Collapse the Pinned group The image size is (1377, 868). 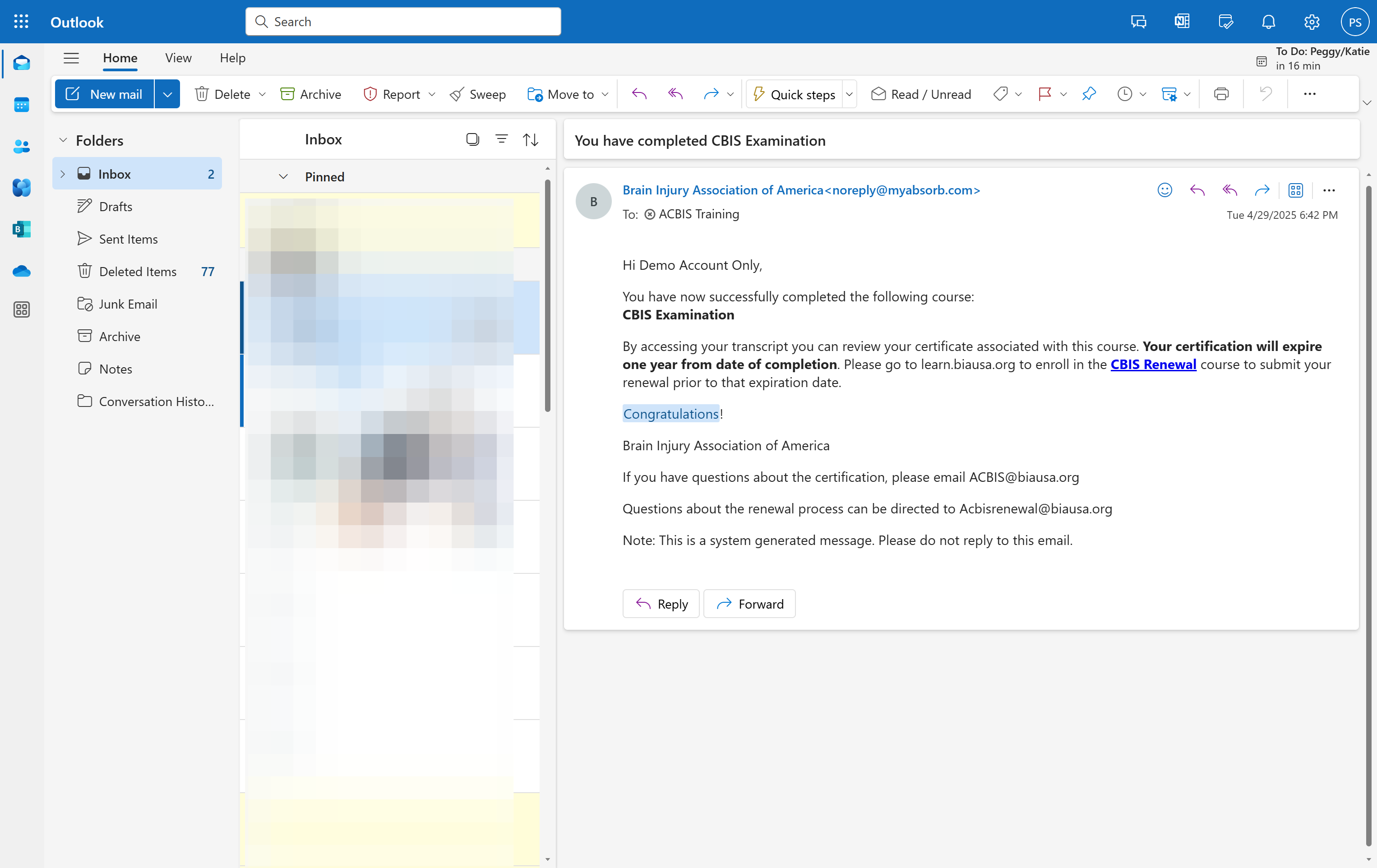pos(283,177)
